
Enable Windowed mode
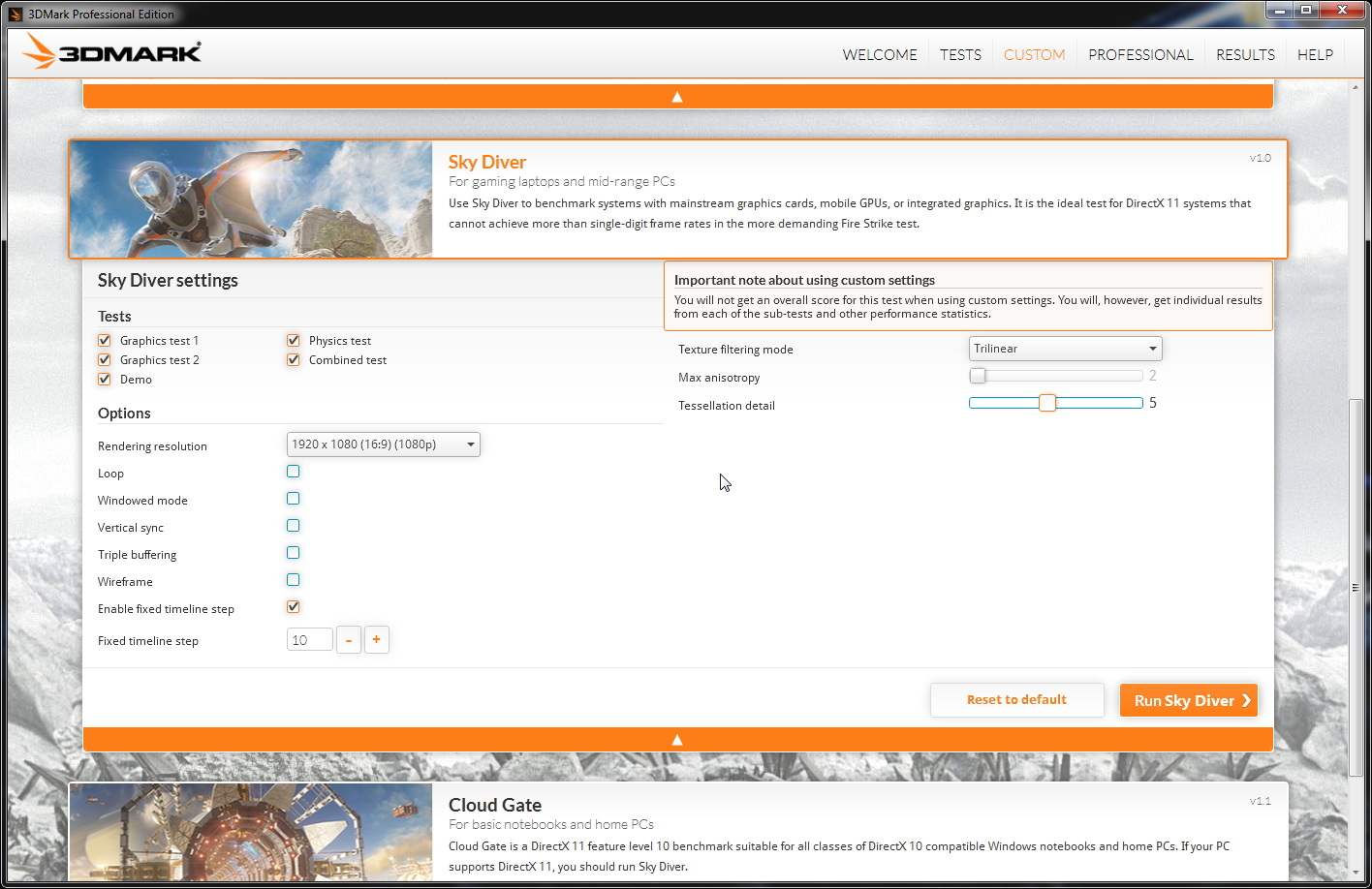pos(294,499)
